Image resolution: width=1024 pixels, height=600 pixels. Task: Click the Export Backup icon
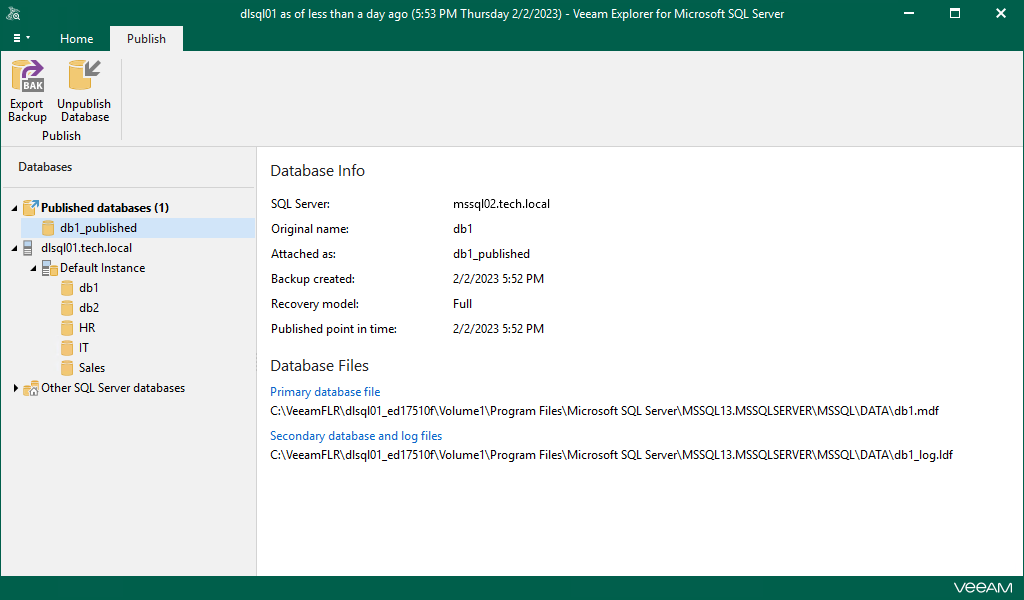pos(27,77)
